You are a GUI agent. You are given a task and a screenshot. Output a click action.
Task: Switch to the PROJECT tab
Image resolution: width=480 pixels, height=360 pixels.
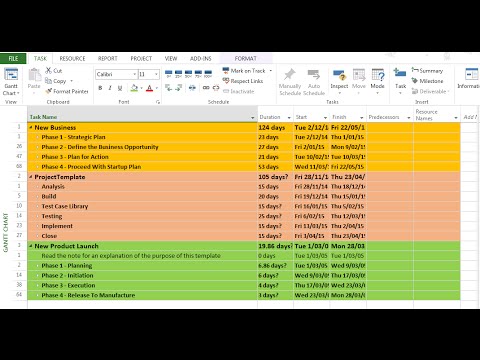(141, 59)
